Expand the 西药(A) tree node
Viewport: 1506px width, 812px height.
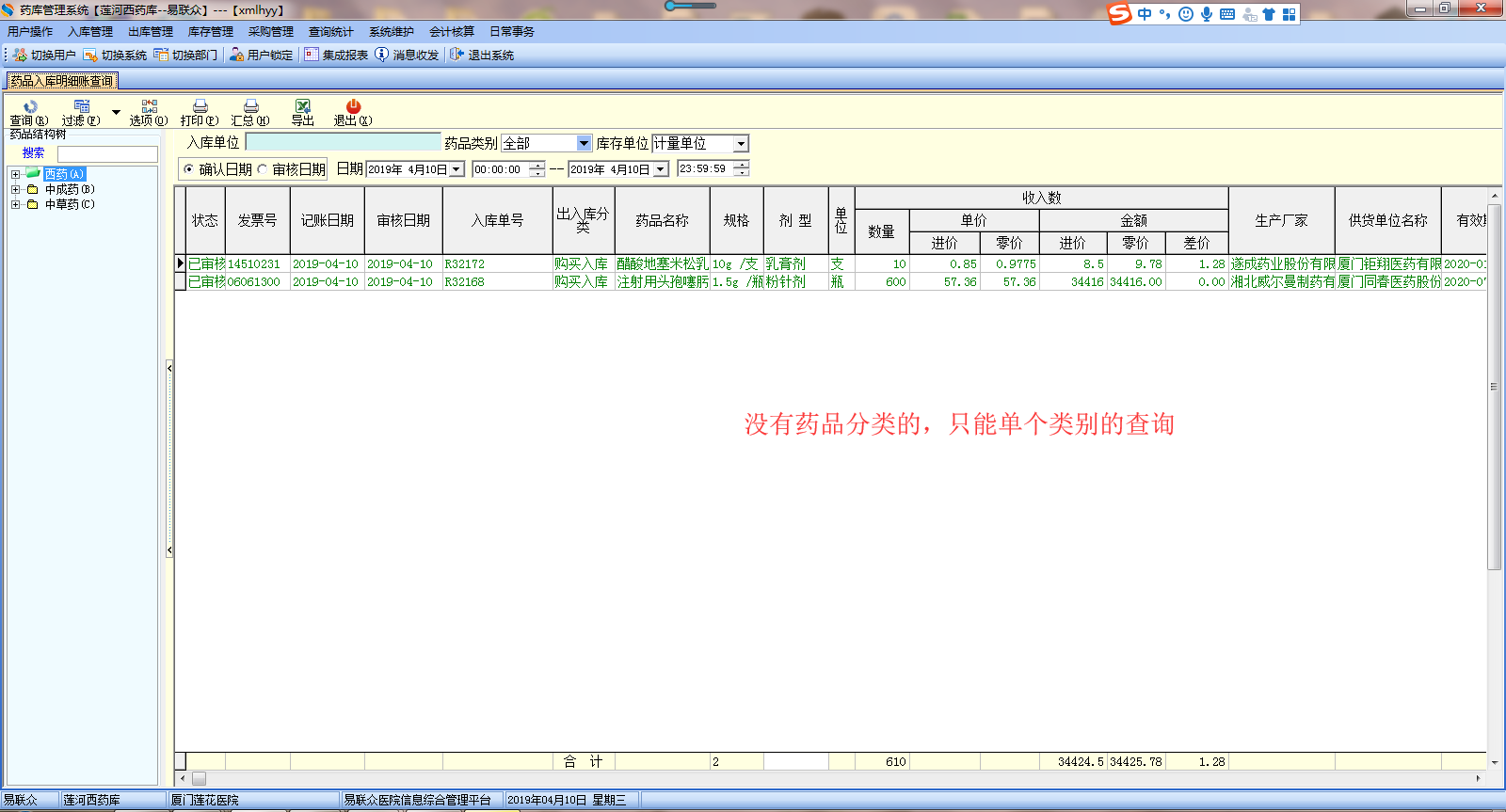pos(15,174)
